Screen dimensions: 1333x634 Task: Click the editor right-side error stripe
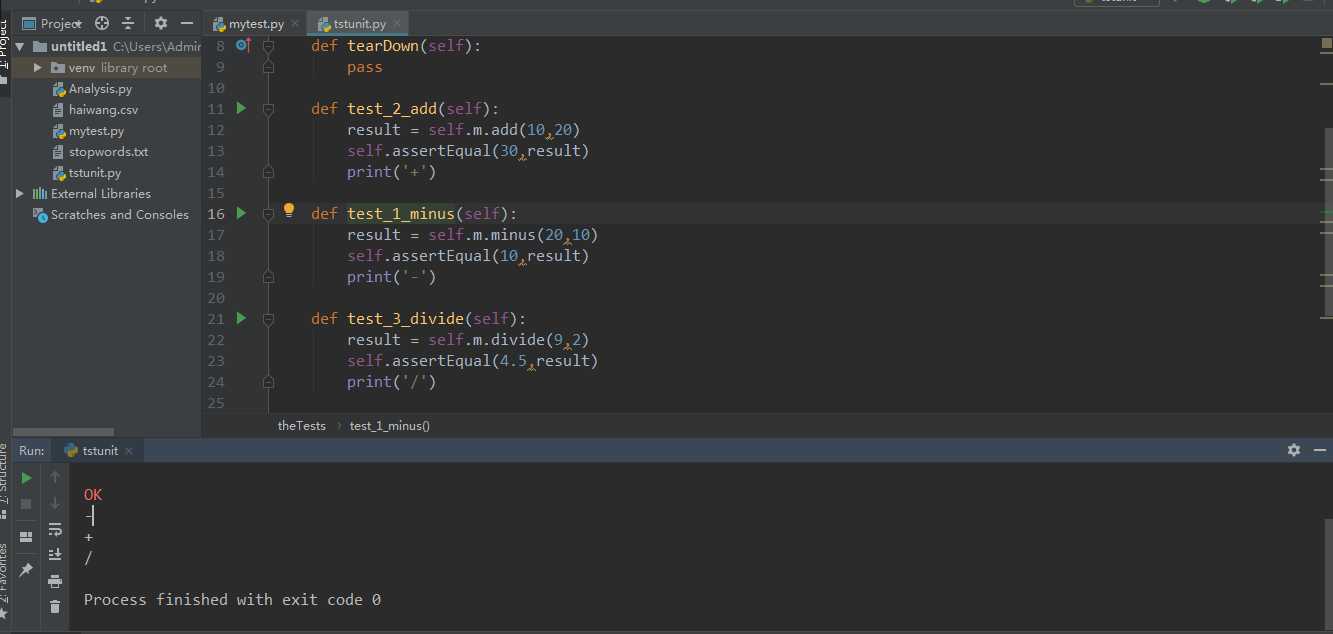(1326, 225)
